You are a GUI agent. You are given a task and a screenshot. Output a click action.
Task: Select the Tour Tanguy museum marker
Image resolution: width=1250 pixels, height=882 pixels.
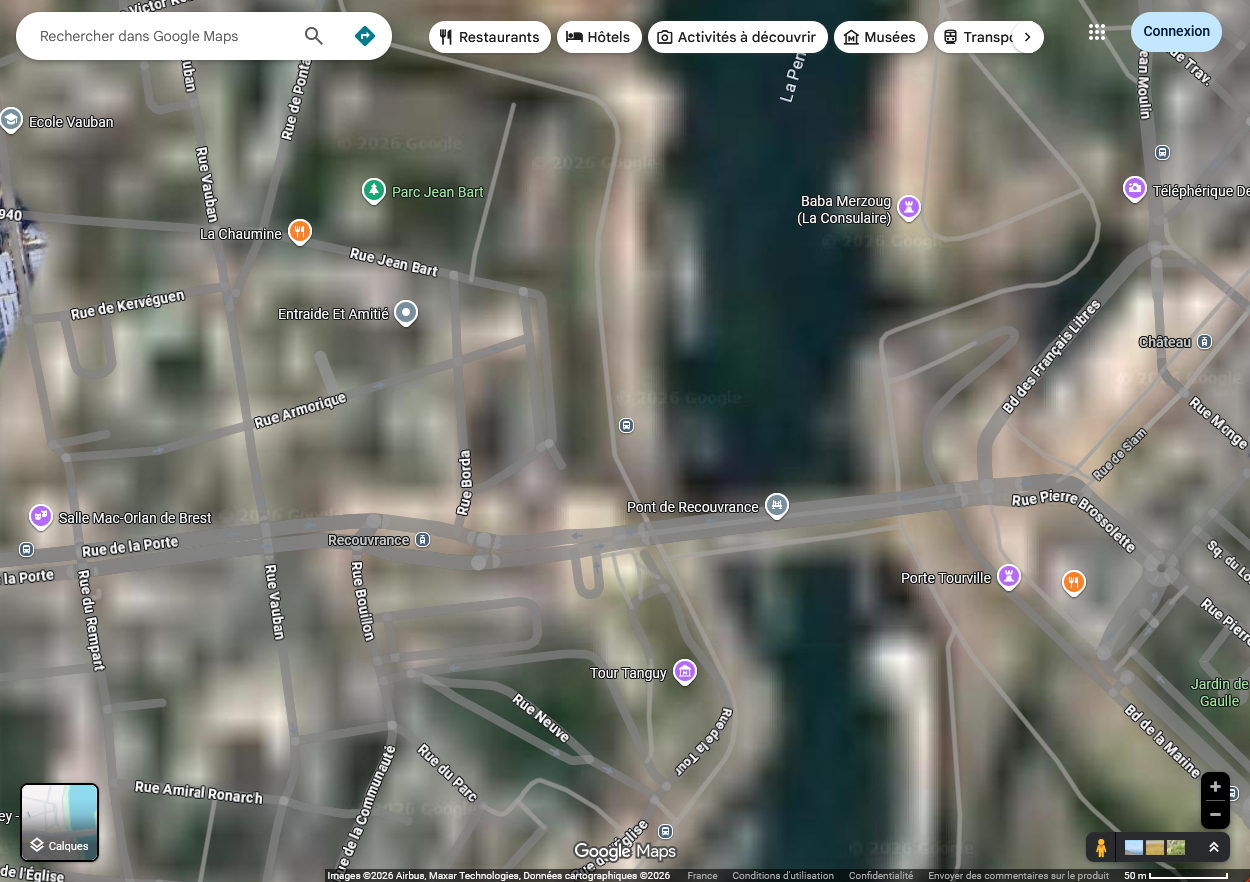pyautogui.click(x=684, y=671)
